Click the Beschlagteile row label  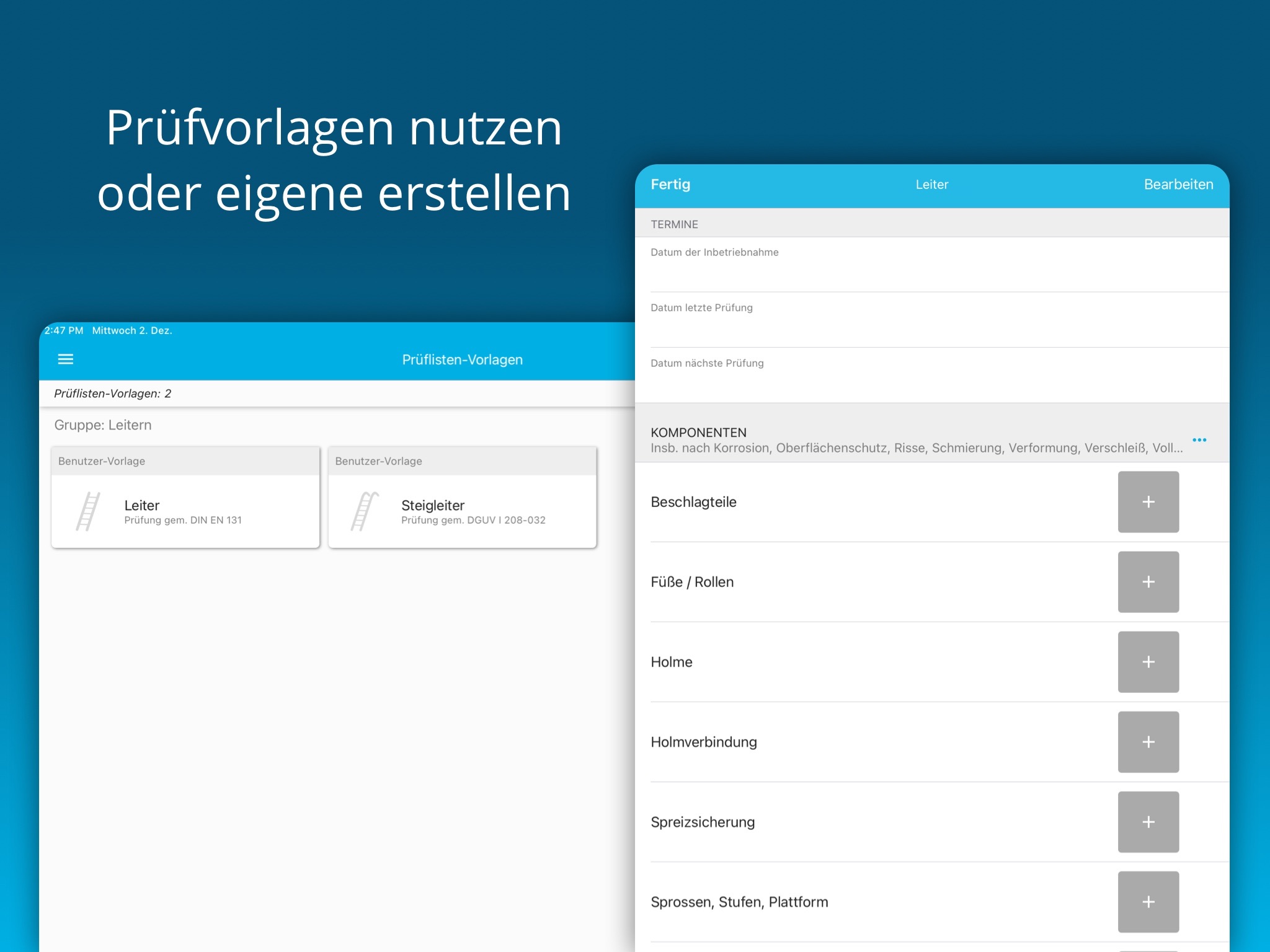click(693, 502)
